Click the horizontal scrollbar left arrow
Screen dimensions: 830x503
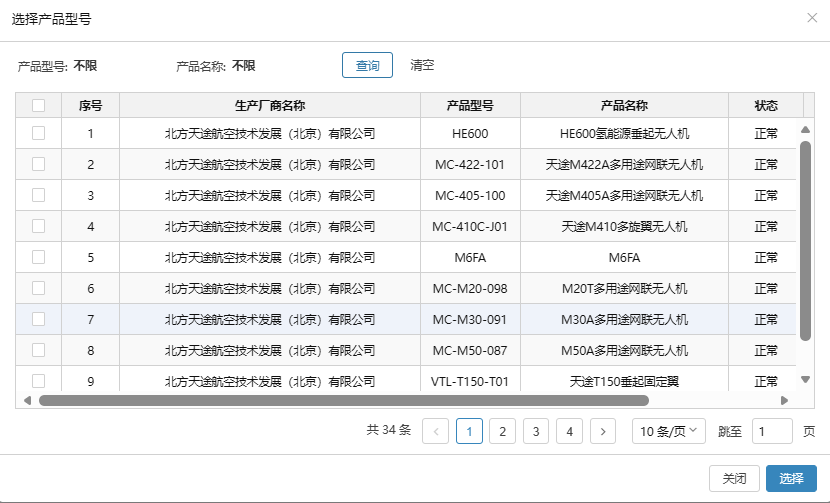(x=28, y=400)
